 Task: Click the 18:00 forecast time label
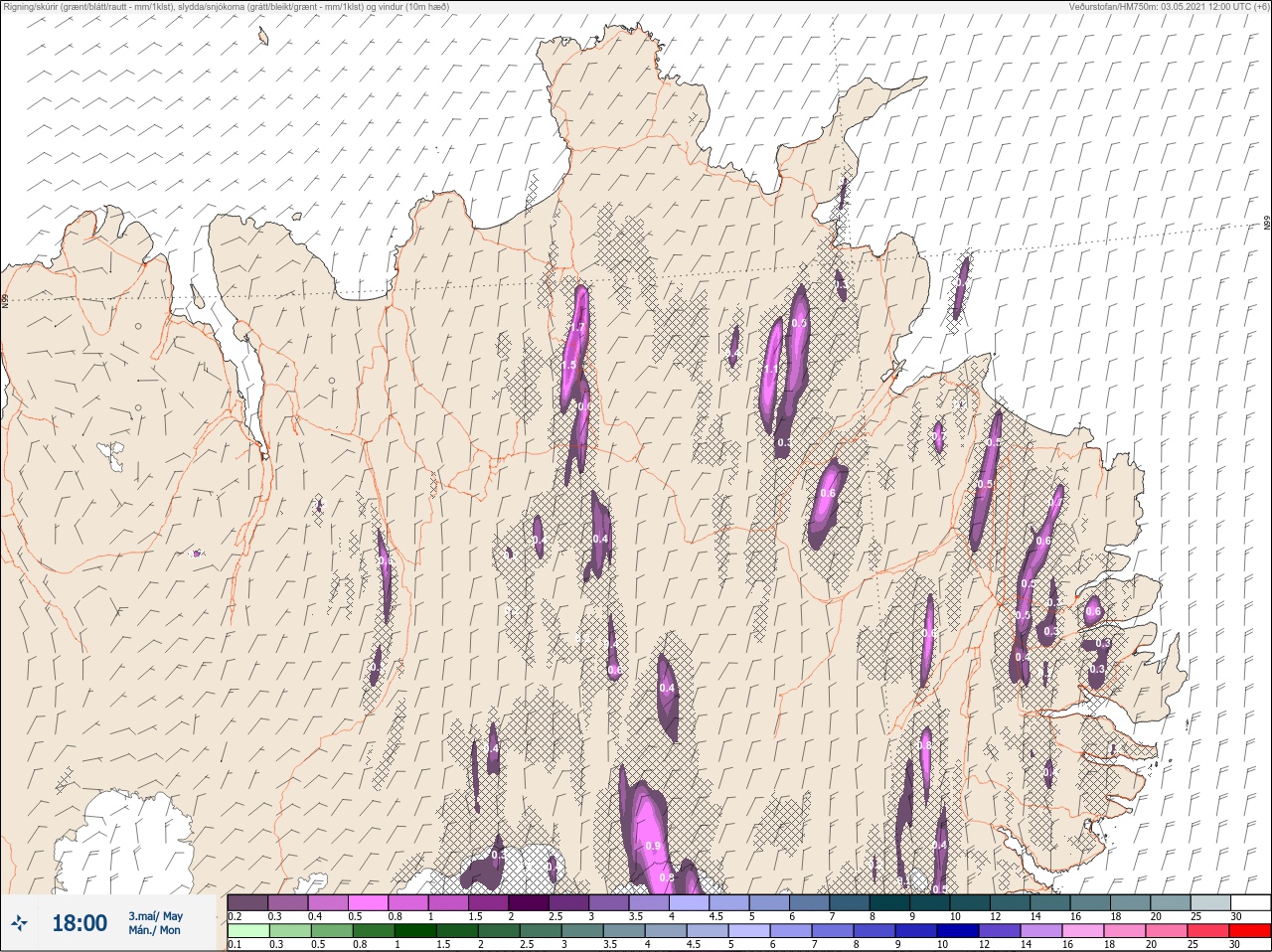click(79, 923)
